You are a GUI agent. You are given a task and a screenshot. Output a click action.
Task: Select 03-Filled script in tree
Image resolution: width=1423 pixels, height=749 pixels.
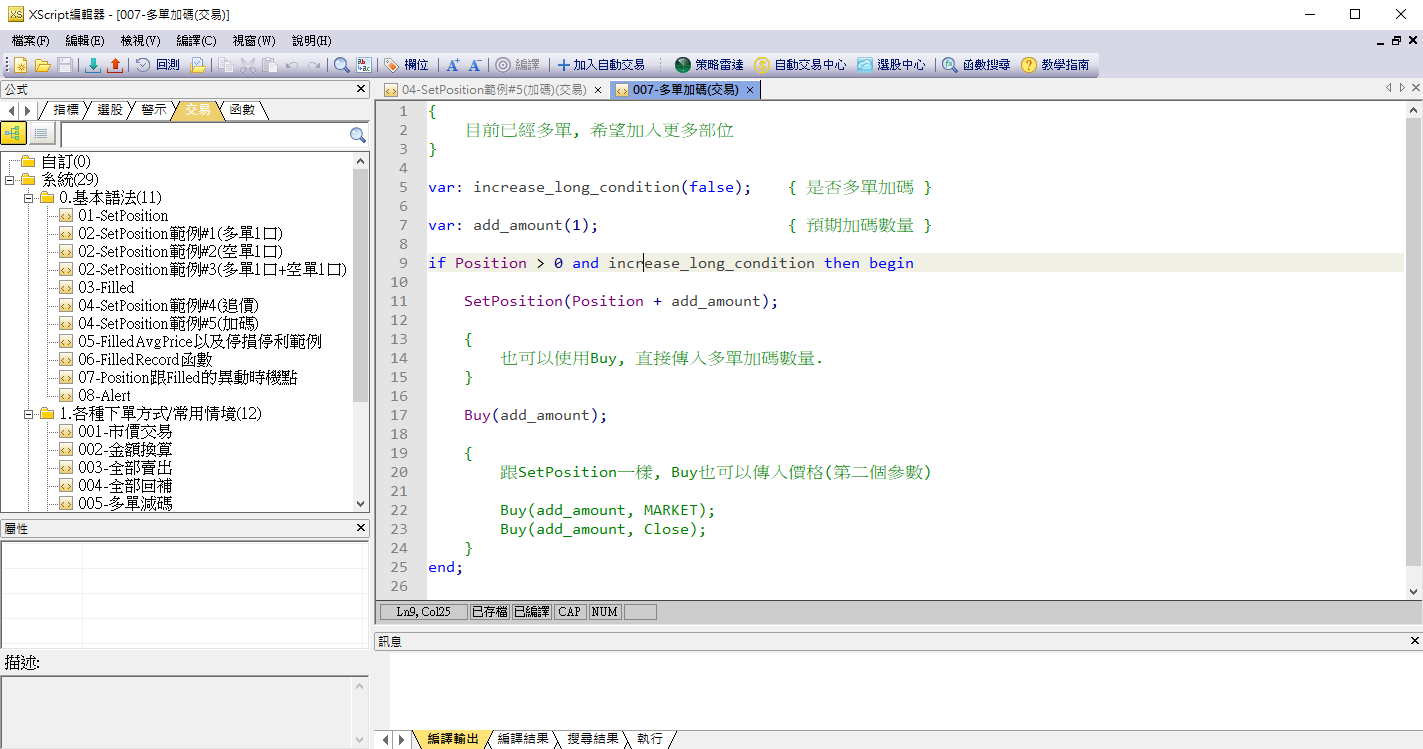point(106,288)
